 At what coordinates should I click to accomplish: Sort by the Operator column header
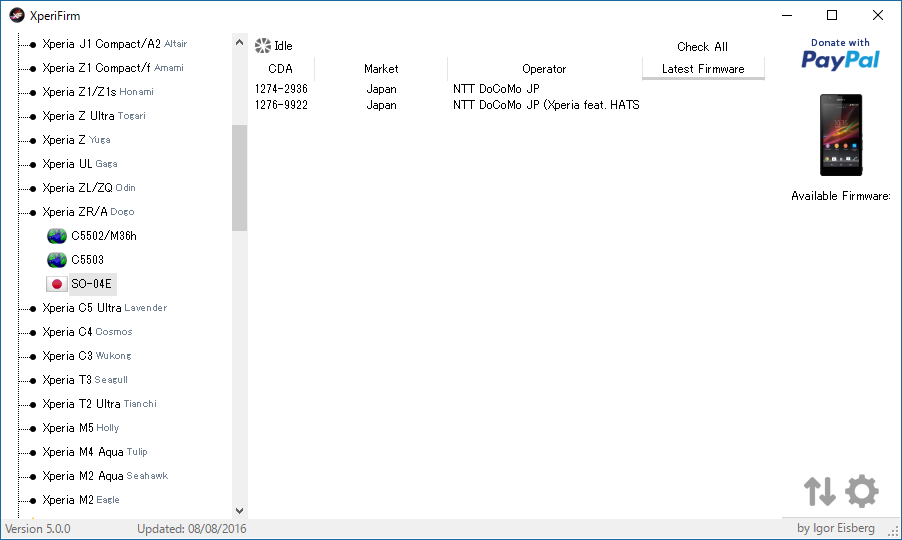point(544,69)
